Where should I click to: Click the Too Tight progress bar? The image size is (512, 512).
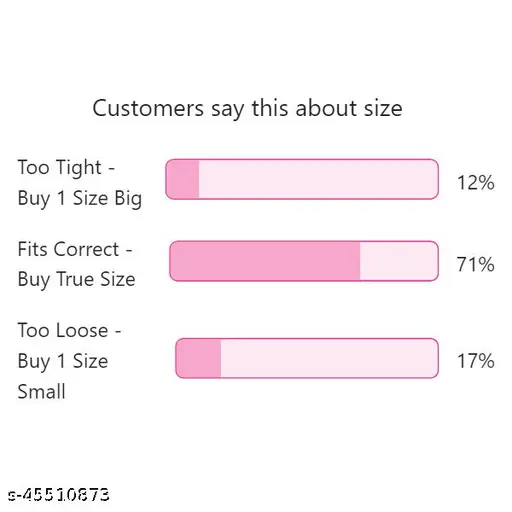(x=302, y=179)
